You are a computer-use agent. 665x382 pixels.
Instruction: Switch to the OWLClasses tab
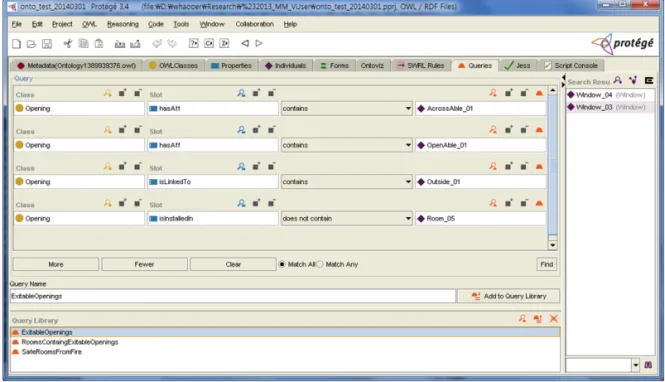(x=173, y=65)
